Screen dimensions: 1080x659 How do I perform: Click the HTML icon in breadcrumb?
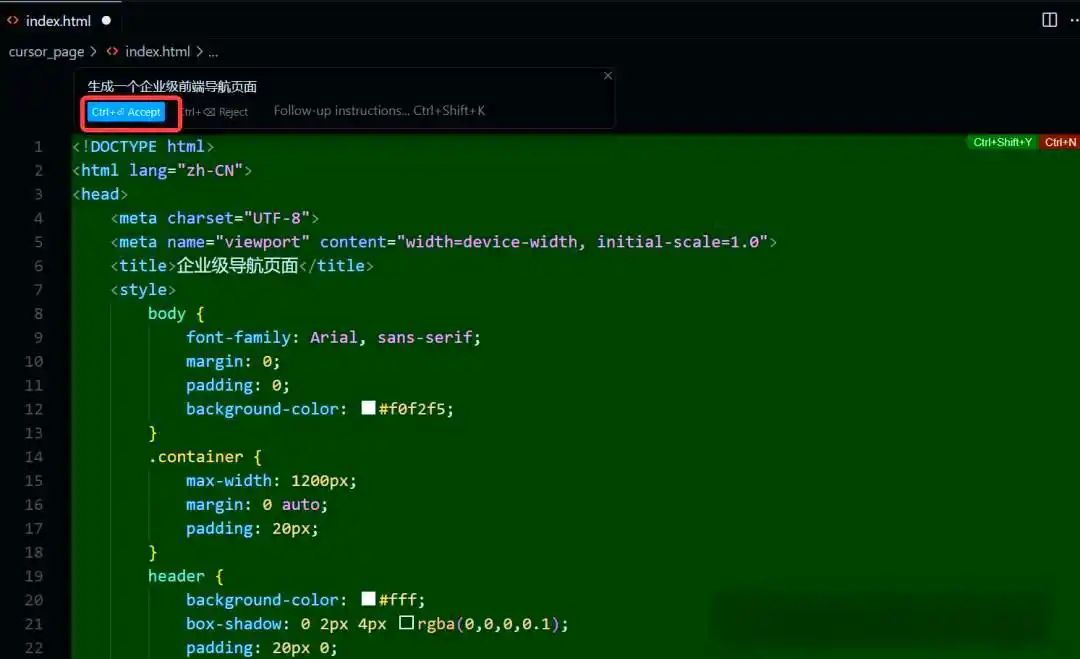click(113, 51)
